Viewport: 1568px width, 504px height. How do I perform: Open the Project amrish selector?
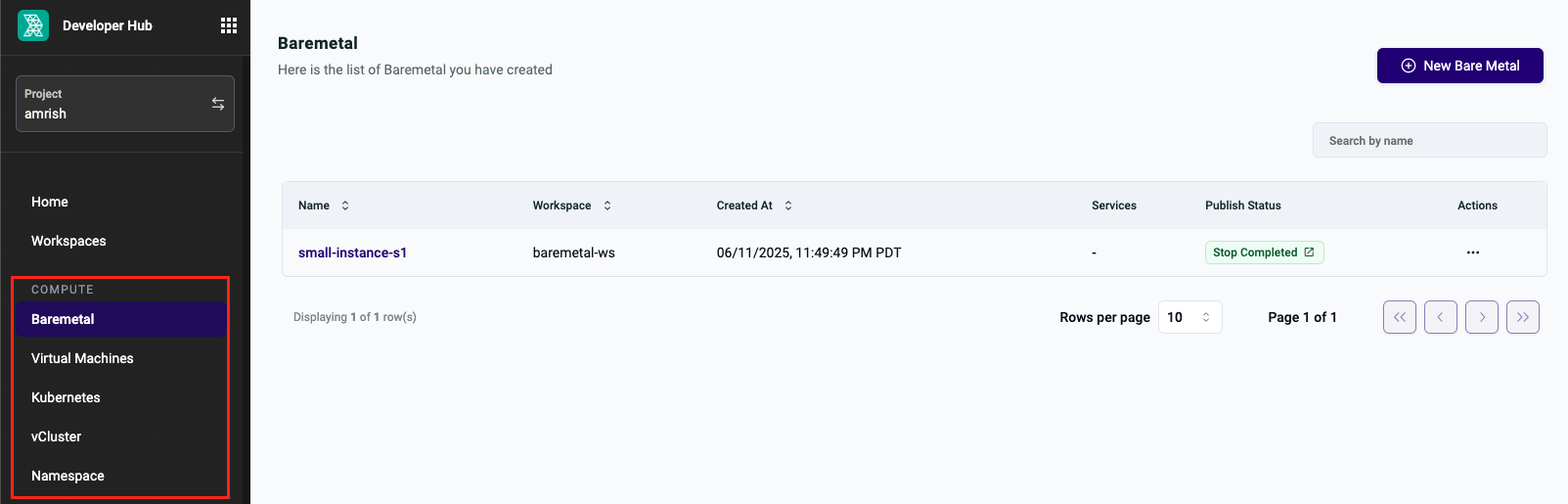pos(125,104)
